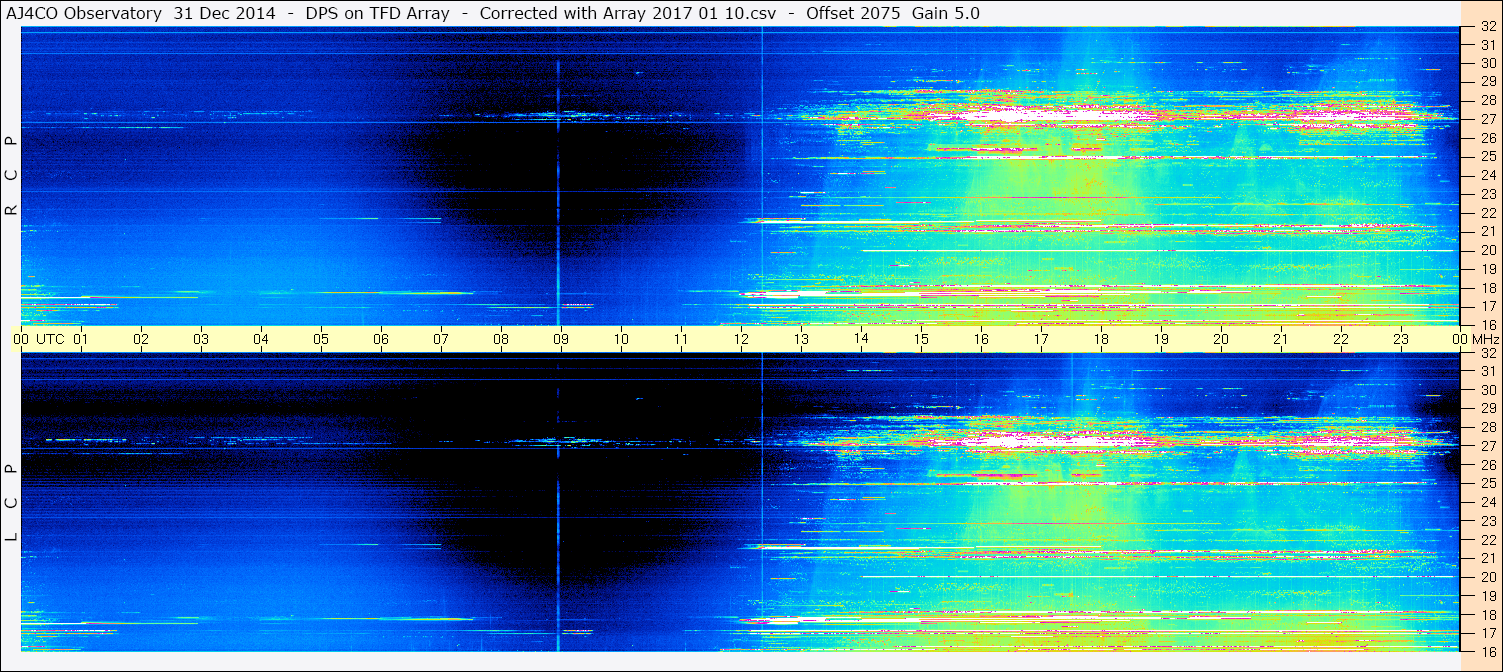
Task: Select hour marker 20 on time axis
Action: click(1221, 339)
